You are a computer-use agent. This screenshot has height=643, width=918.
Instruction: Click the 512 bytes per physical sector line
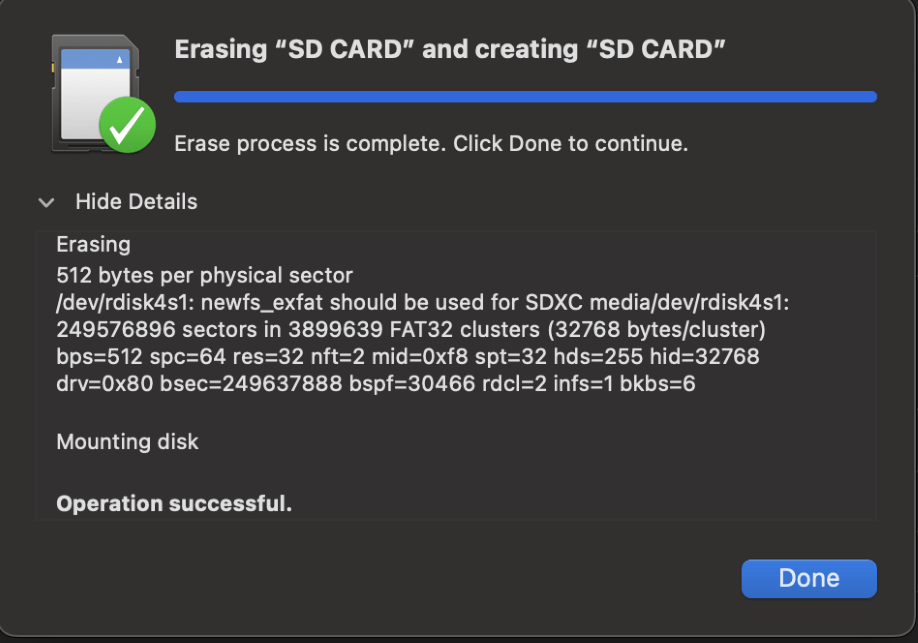click(204, 275)
